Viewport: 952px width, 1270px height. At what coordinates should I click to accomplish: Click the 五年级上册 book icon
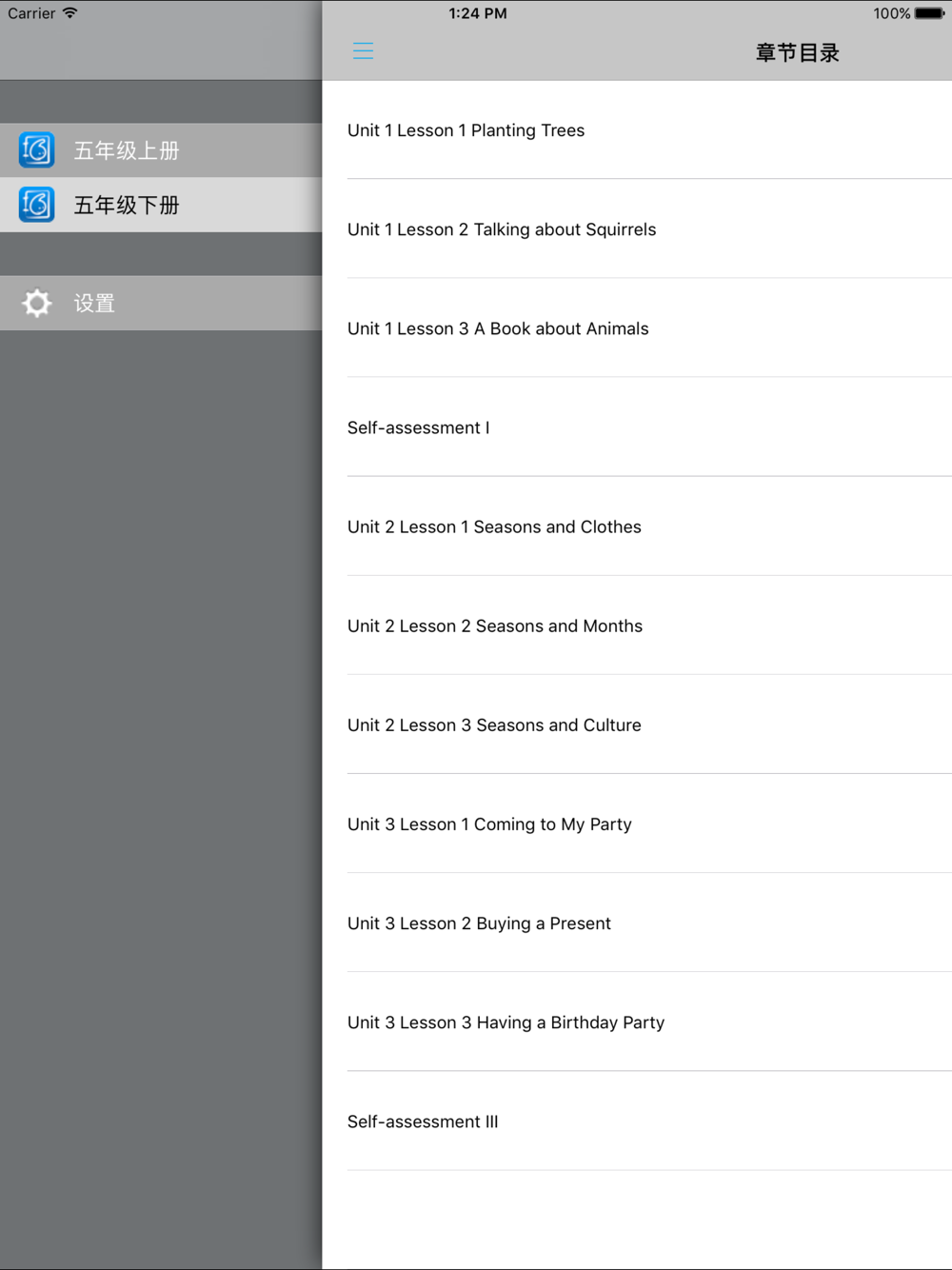37,150
